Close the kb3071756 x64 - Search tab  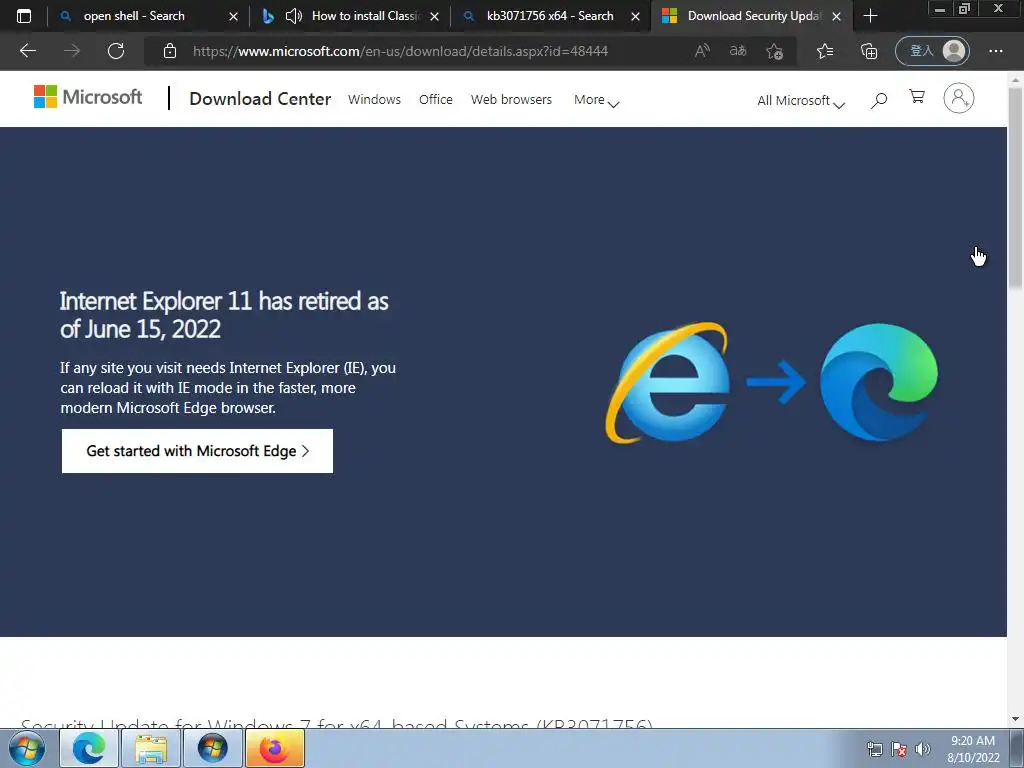(x=635, y=16)
